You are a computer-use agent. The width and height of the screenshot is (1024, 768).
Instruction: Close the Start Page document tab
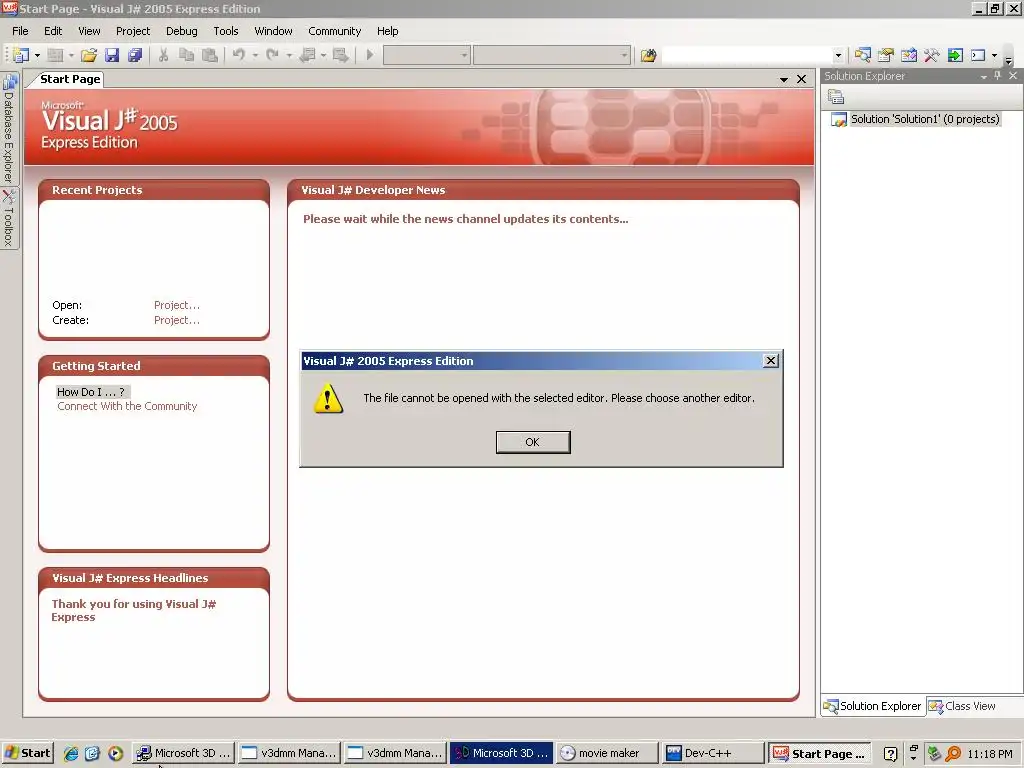tap(801, 79)
